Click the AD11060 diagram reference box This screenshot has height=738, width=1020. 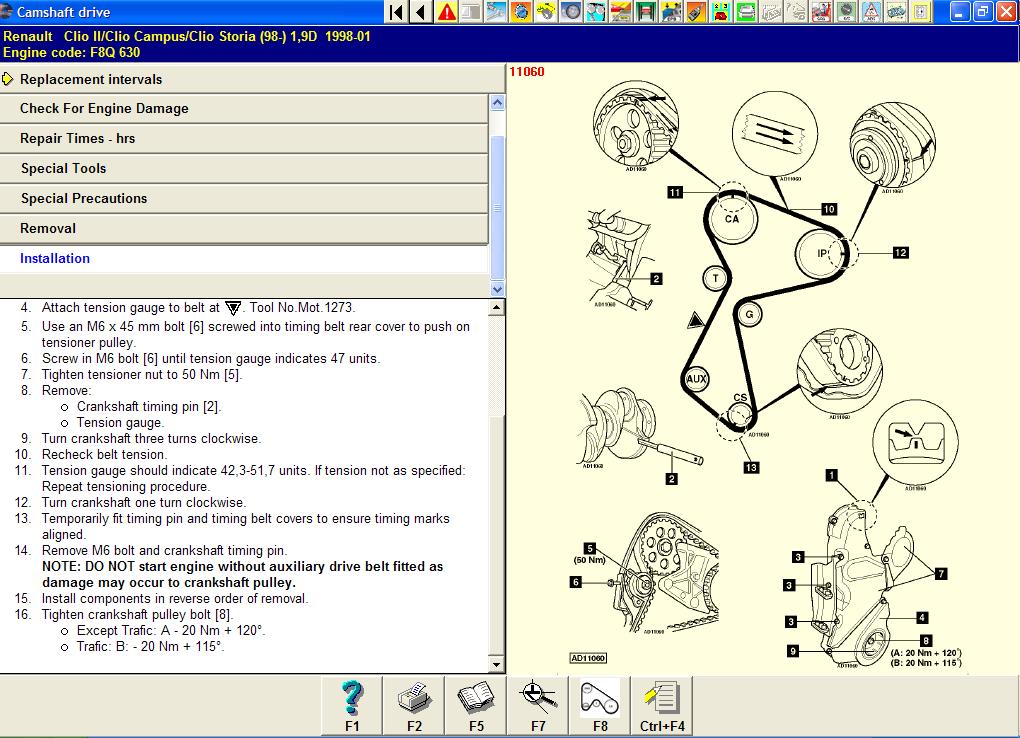coord(588,658)
